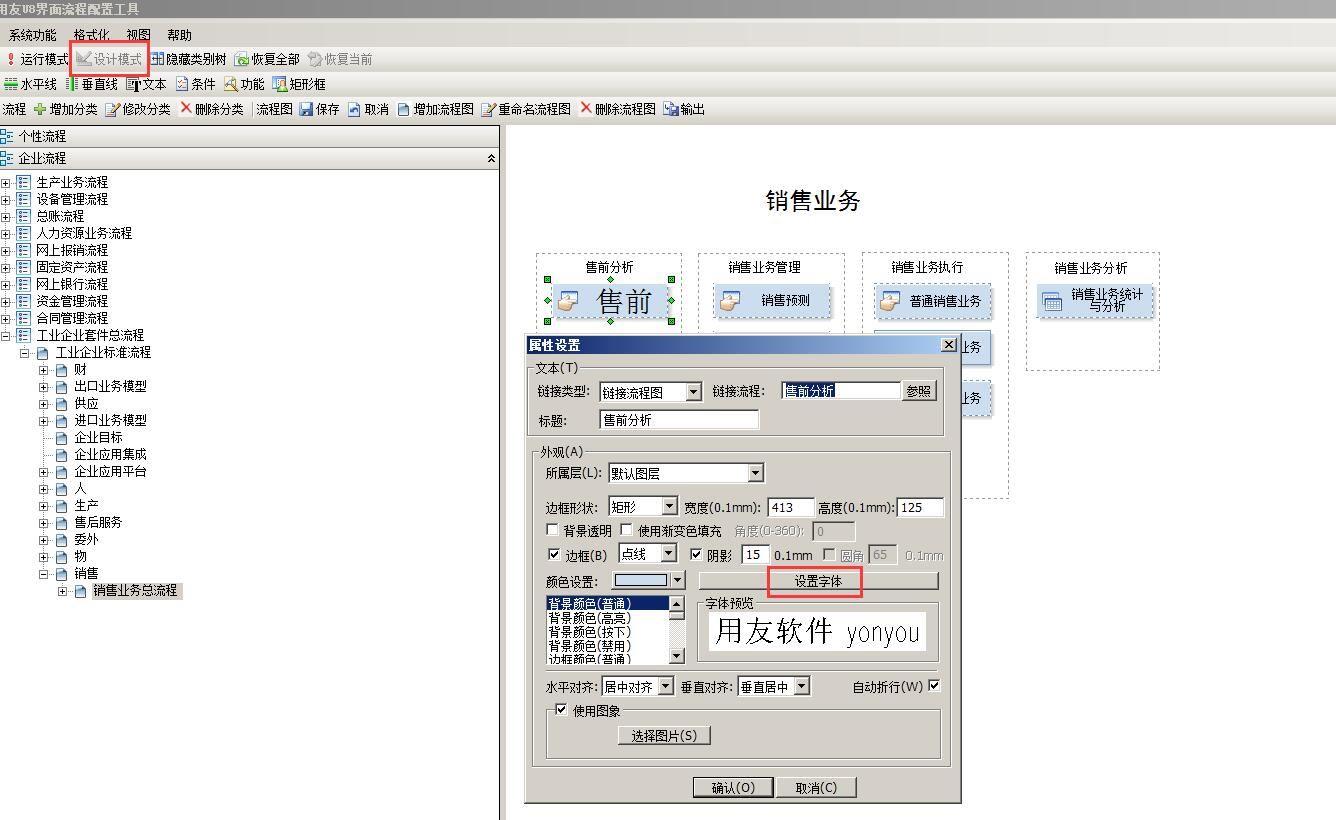Click the 销售业务统计与分析 node
The width and height of the screenshot is (1336, 820).
[x=1095, y=300]
